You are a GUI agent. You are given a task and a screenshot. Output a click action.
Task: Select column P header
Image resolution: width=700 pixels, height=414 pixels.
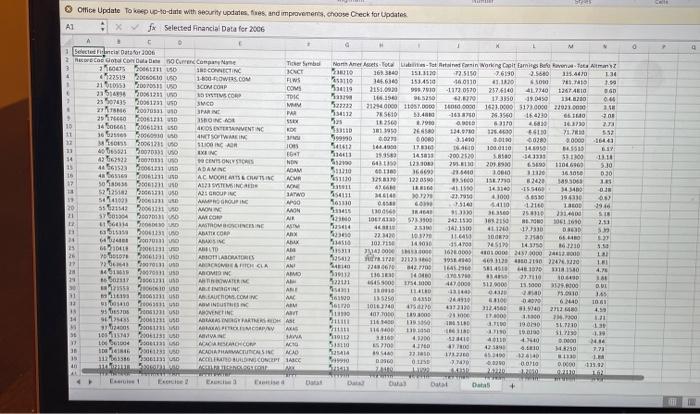664,46
